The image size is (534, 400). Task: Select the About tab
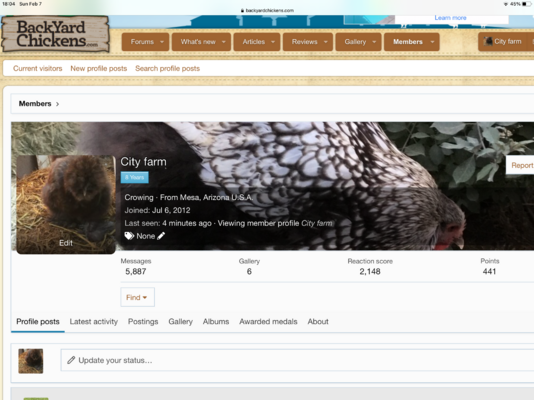click(x=318, y=322)
